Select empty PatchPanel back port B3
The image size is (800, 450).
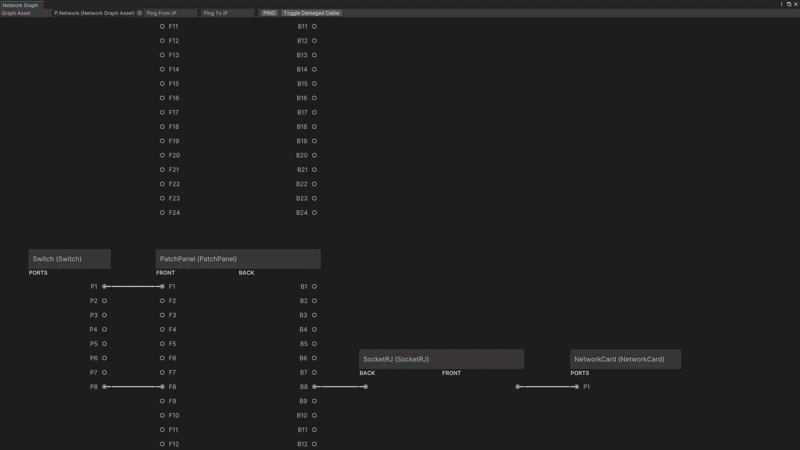[314, 316]
